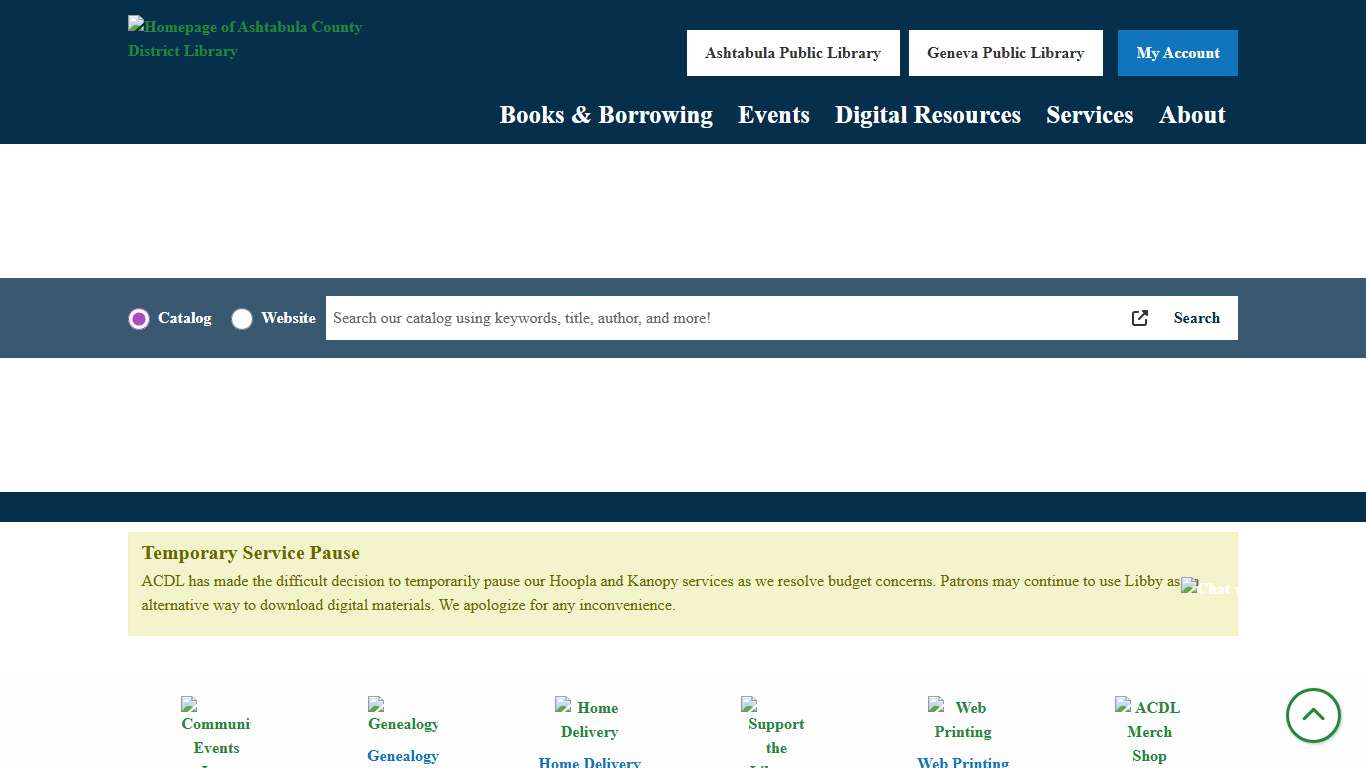Click the blue Genealogy text link
Screen dimensions: 1366x768
(403, 756)
